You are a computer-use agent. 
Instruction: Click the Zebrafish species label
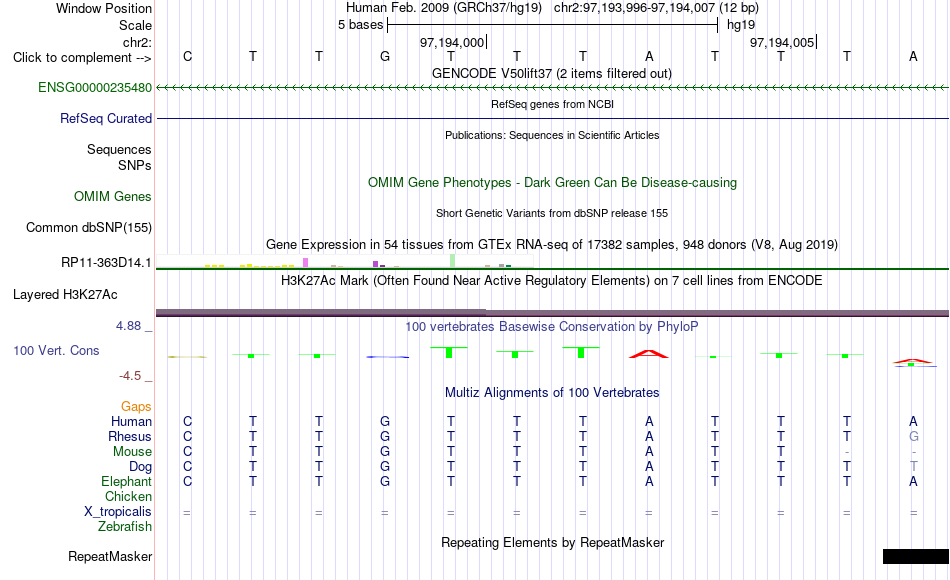(125, 527)
